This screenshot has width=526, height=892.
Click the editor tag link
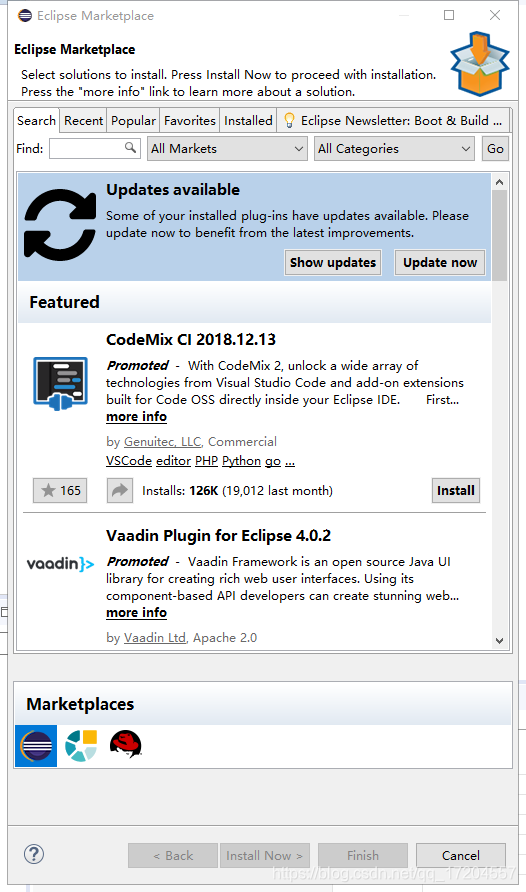(x=173, y=461)
